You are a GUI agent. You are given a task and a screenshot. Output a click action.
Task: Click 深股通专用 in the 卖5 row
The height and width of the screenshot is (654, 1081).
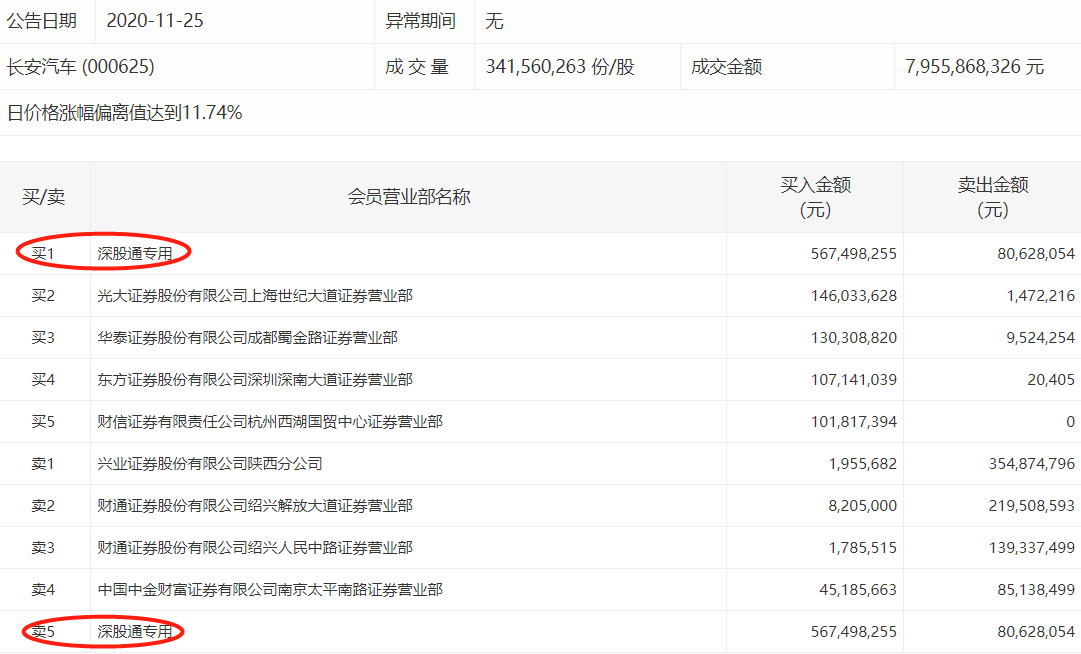tap(135, 632)
